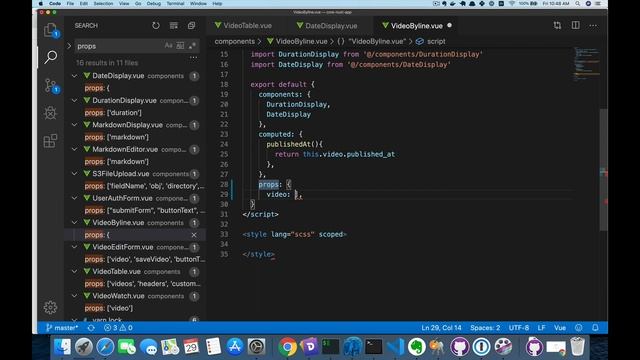The image size is (640, 360).
Task: Open the Go menu
Action: point(138,3)
